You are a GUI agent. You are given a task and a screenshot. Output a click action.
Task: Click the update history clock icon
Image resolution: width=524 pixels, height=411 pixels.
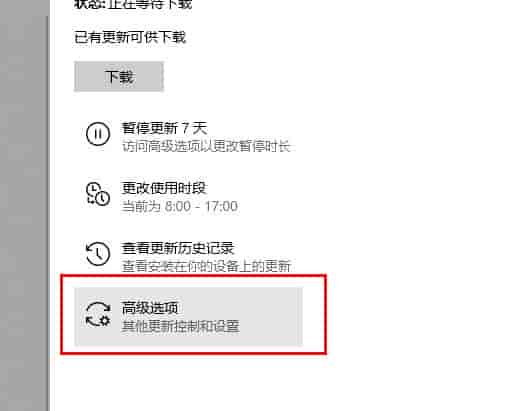pos(98,254)
